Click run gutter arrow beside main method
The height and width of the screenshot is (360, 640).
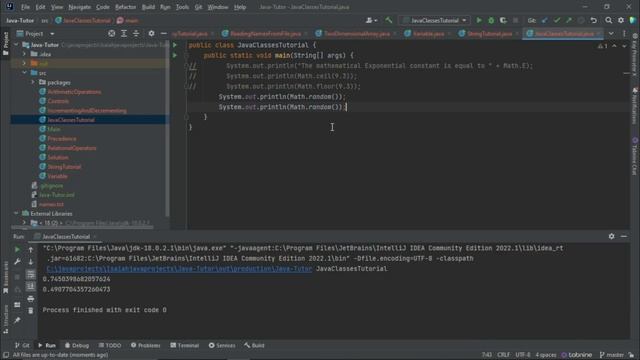tap(175, 55)
